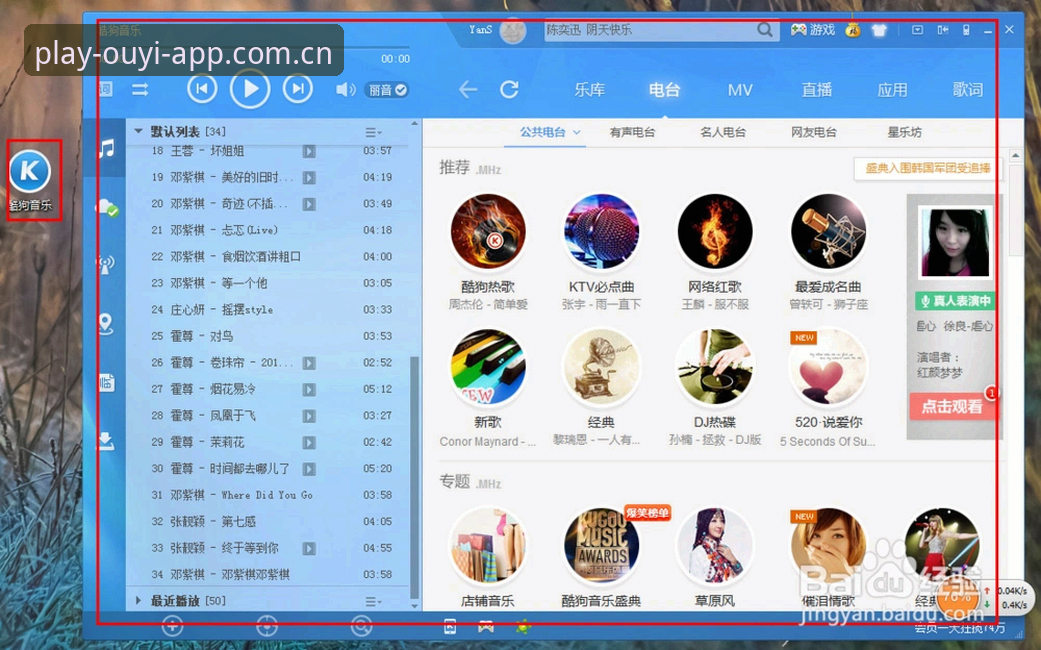Expand the 最近播放 playlist
This screenshot has width=1041, height=650.
pos(138,600)
